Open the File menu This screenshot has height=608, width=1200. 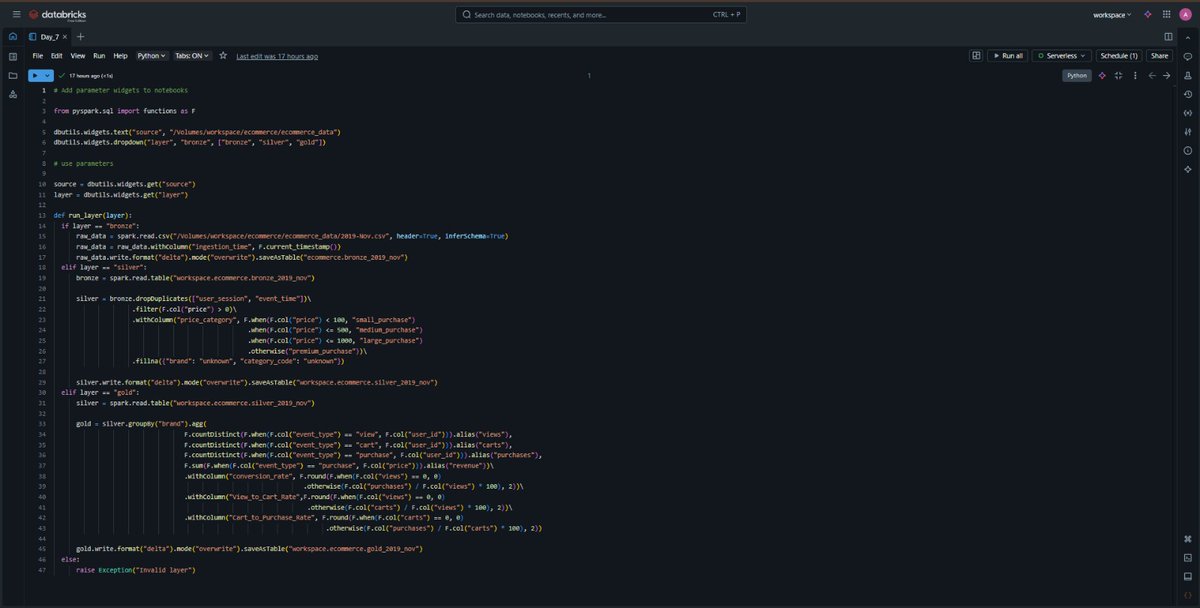point(38,56)
